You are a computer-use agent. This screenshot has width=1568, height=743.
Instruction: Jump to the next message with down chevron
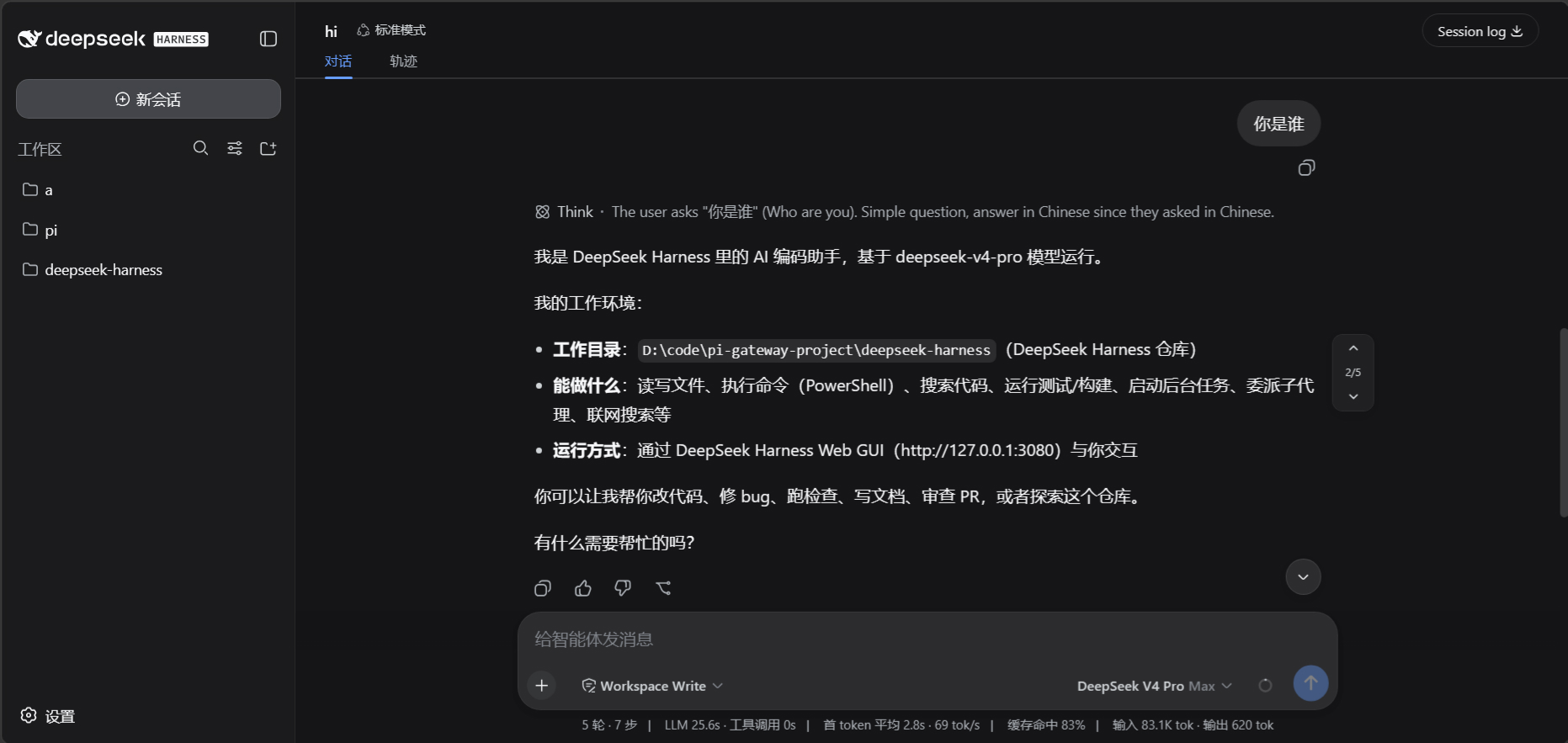(x=1353, y=396)
